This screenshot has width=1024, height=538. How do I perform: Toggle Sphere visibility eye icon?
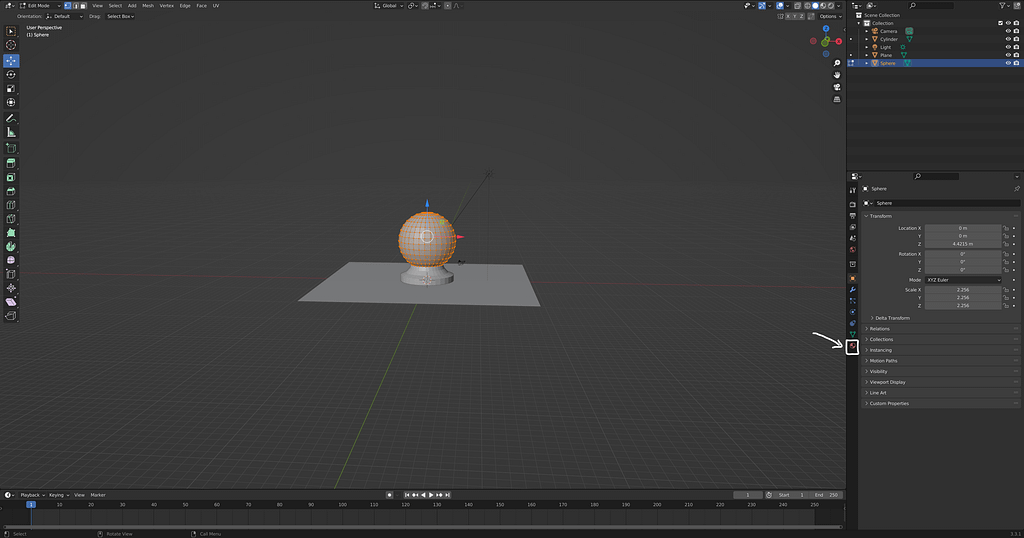click(1008, 63)
